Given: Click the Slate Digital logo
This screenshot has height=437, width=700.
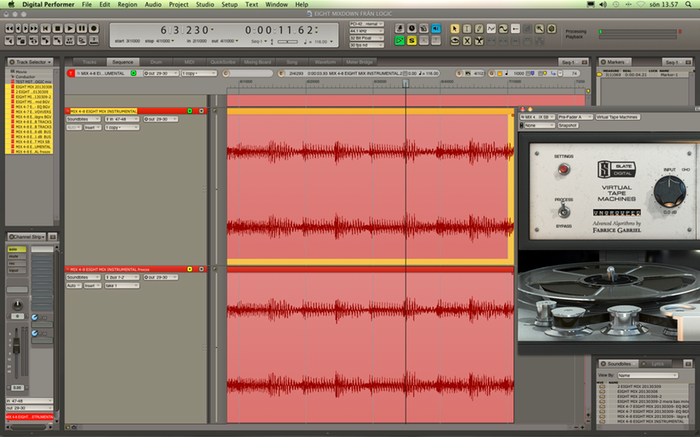Looking at the screenshot, I should coord(617,170).
